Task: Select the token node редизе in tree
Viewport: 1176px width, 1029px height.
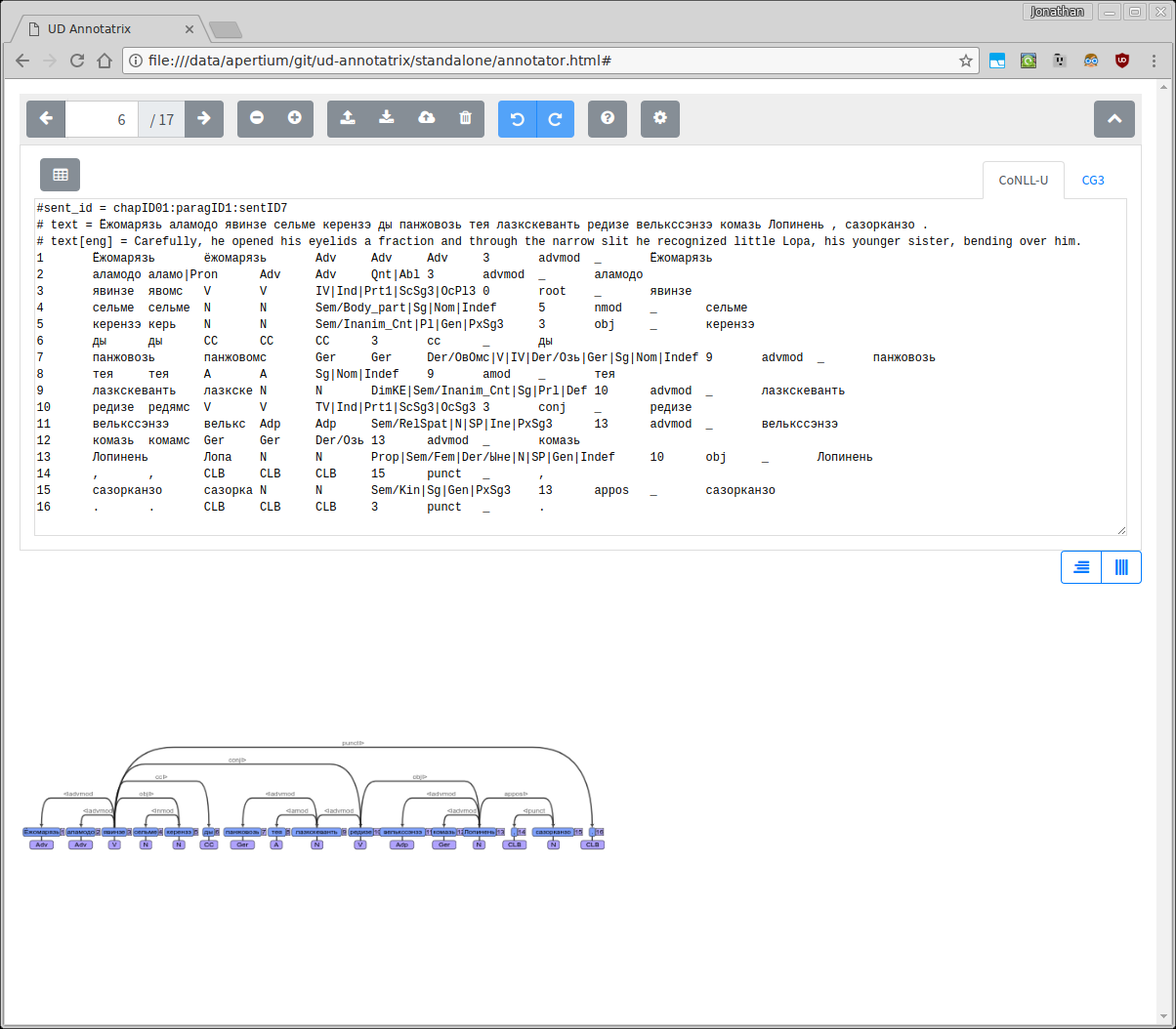Action: (360, 832)
